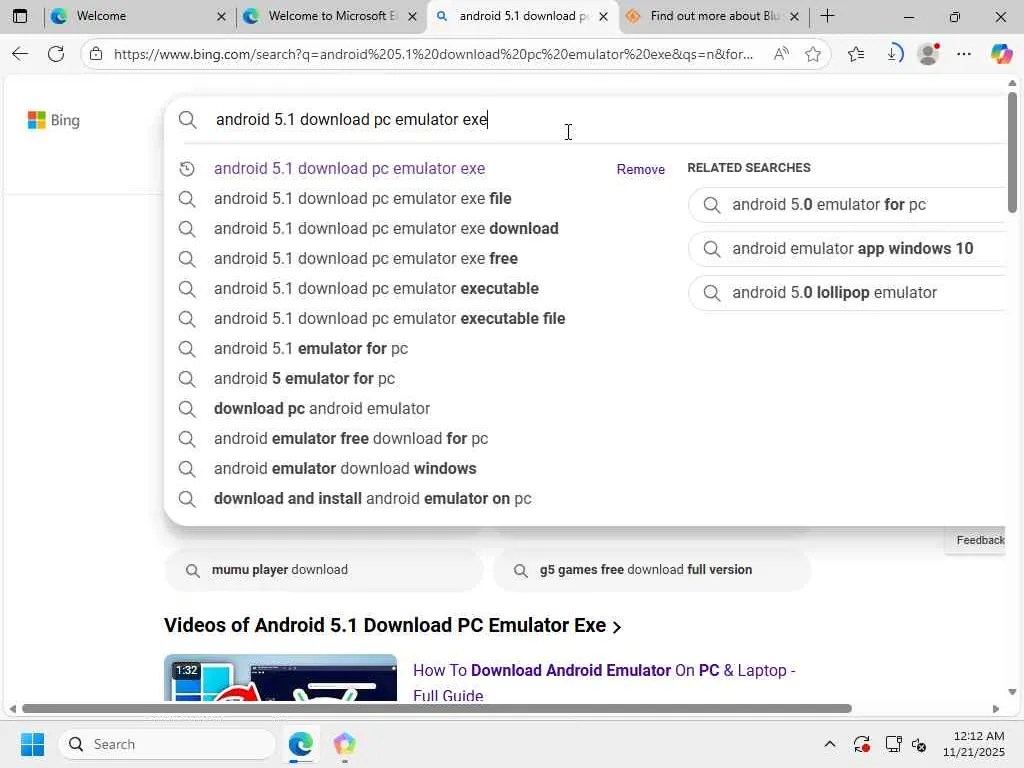Open Read aloud icon in address bar
Image resolution: width=1024 pixels, height=768 pixels.
coord(780,54)
